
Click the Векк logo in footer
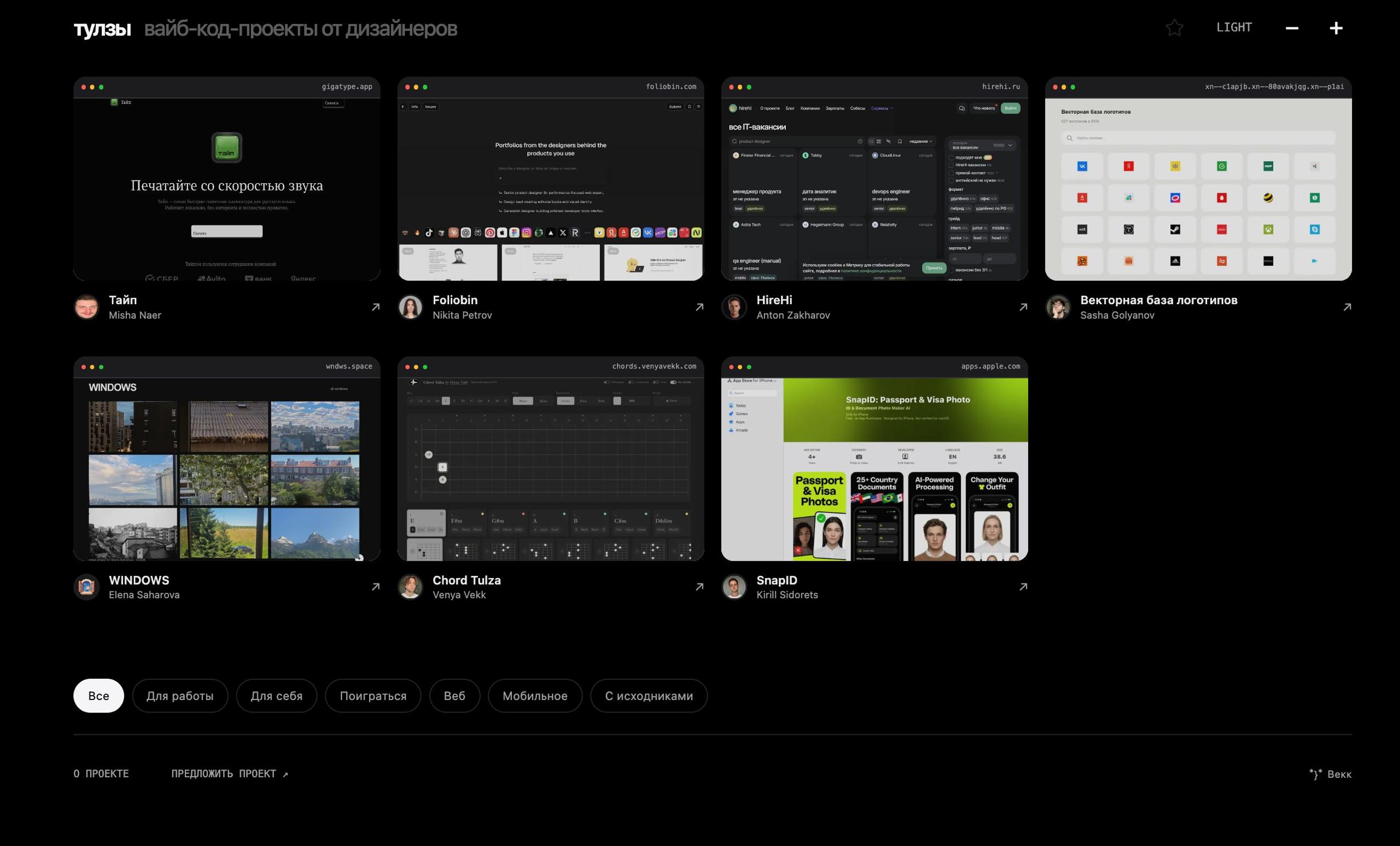coord(1330,774)
